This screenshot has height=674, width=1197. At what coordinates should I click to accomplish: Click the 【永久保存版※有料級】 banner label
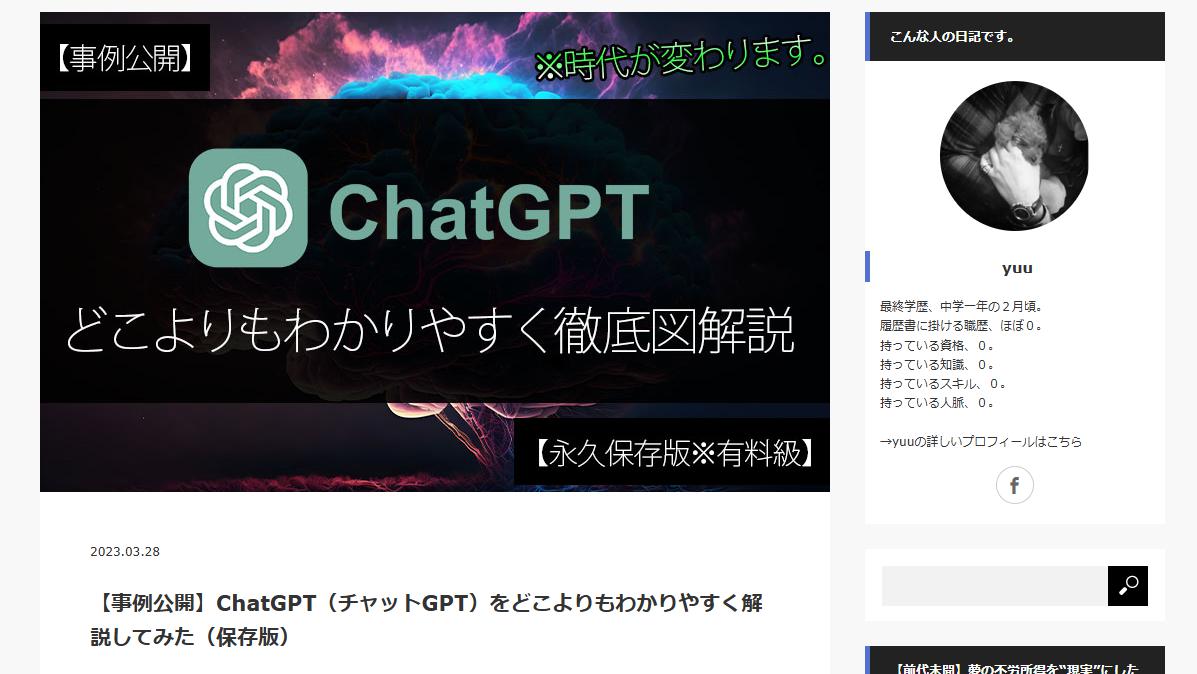(x=671, y=453)
